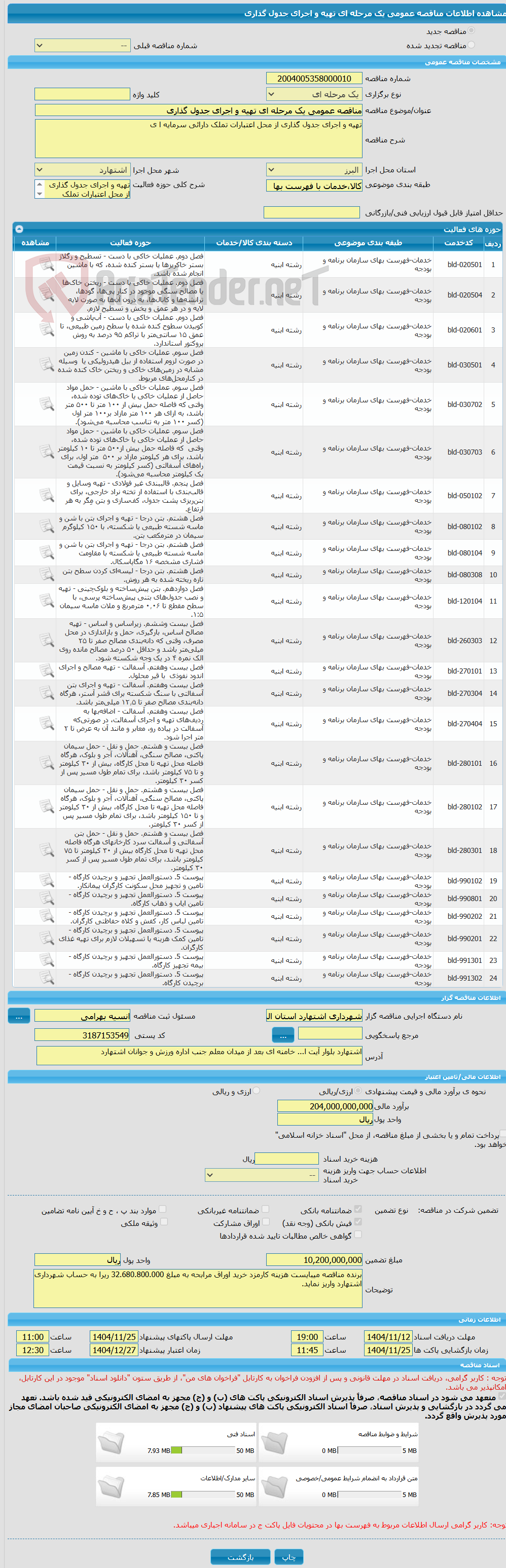The width and height of the screenshot is (506, 1568).
Task: Select the مناقصه جدید radio button
Action: pos(472,30)
